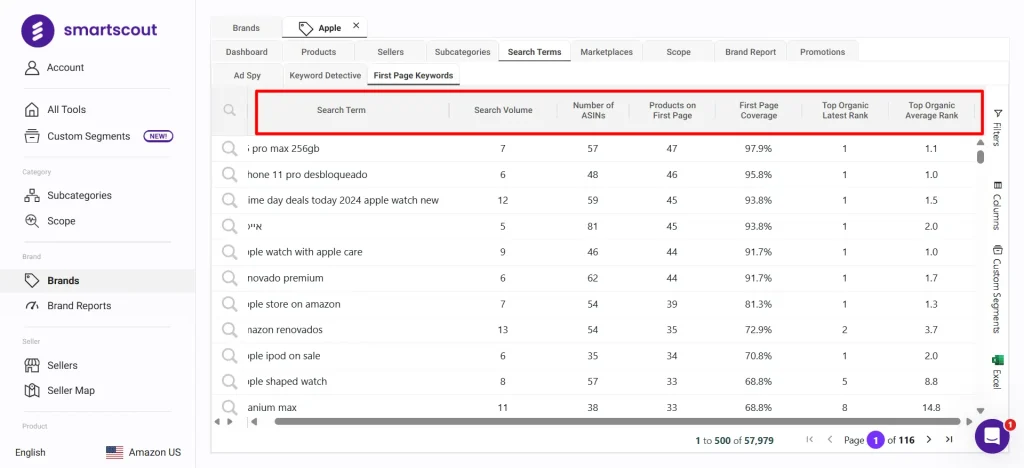Click magnifier for 'amazon renovados' row
Screen dimensions: 1024x468
(229, 330)
